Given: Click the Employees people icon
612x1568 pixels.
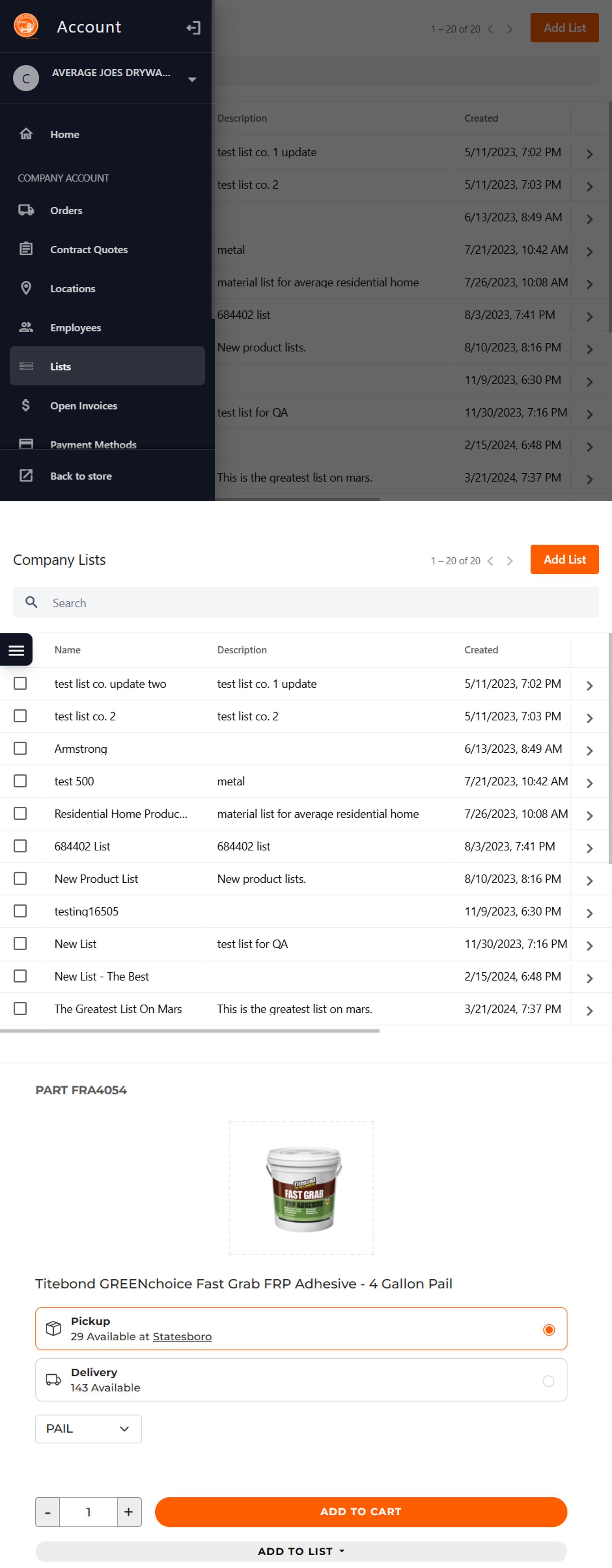Looking at the screenshot, I should [26, 327].
